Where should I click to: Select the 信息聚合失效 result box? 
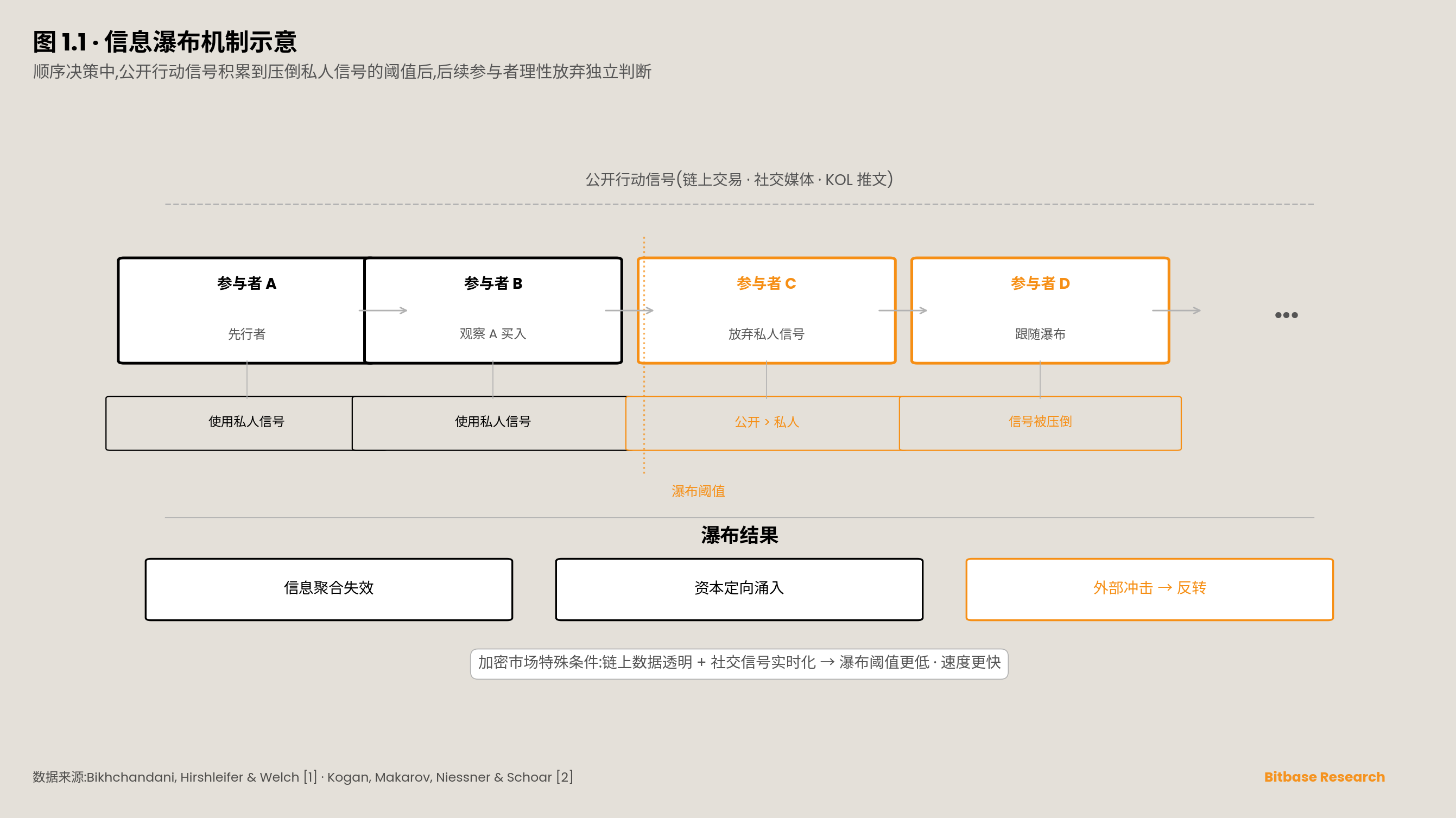pos(329,588)
